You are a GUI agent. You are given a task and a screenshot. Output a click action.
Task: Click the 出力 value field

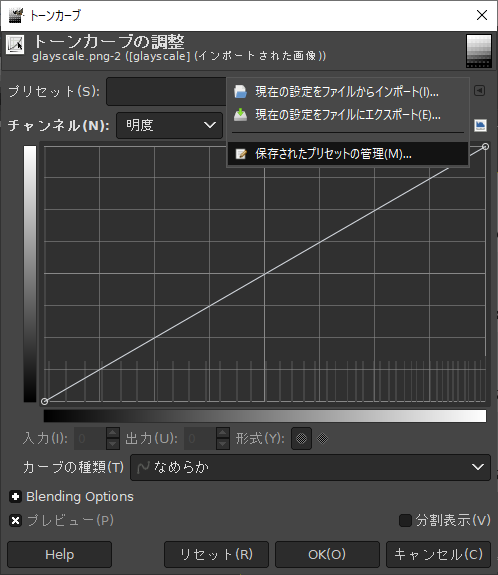point(200,438)
